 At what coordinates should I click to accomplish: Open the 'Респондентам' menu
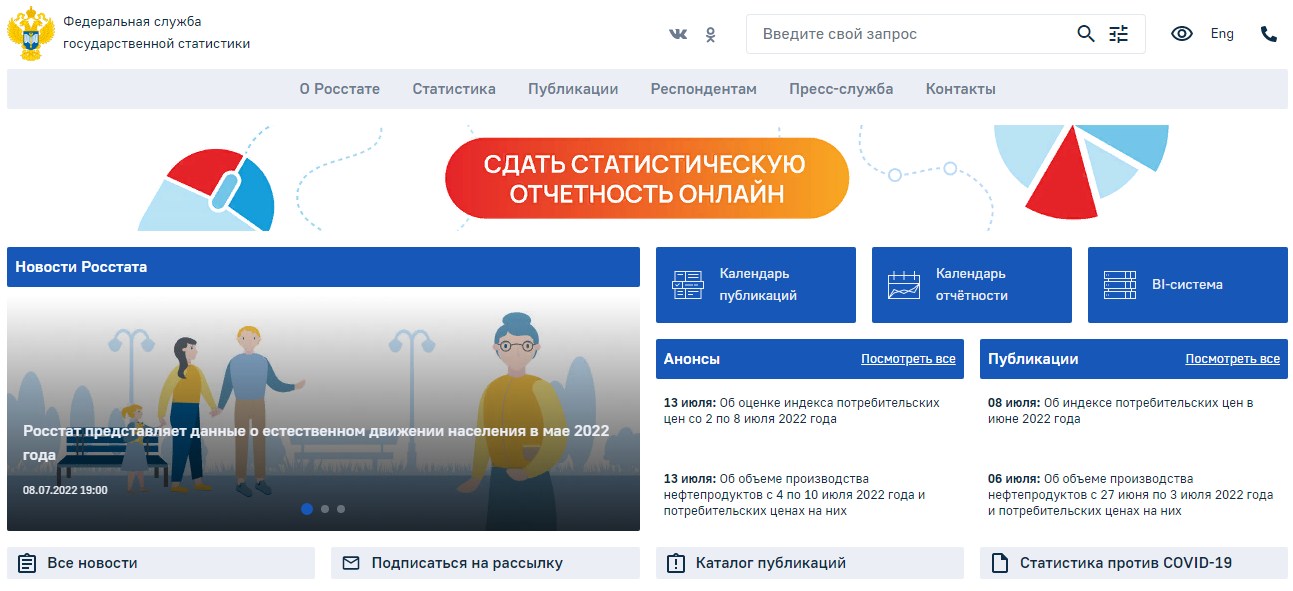(x=704, y=89)
